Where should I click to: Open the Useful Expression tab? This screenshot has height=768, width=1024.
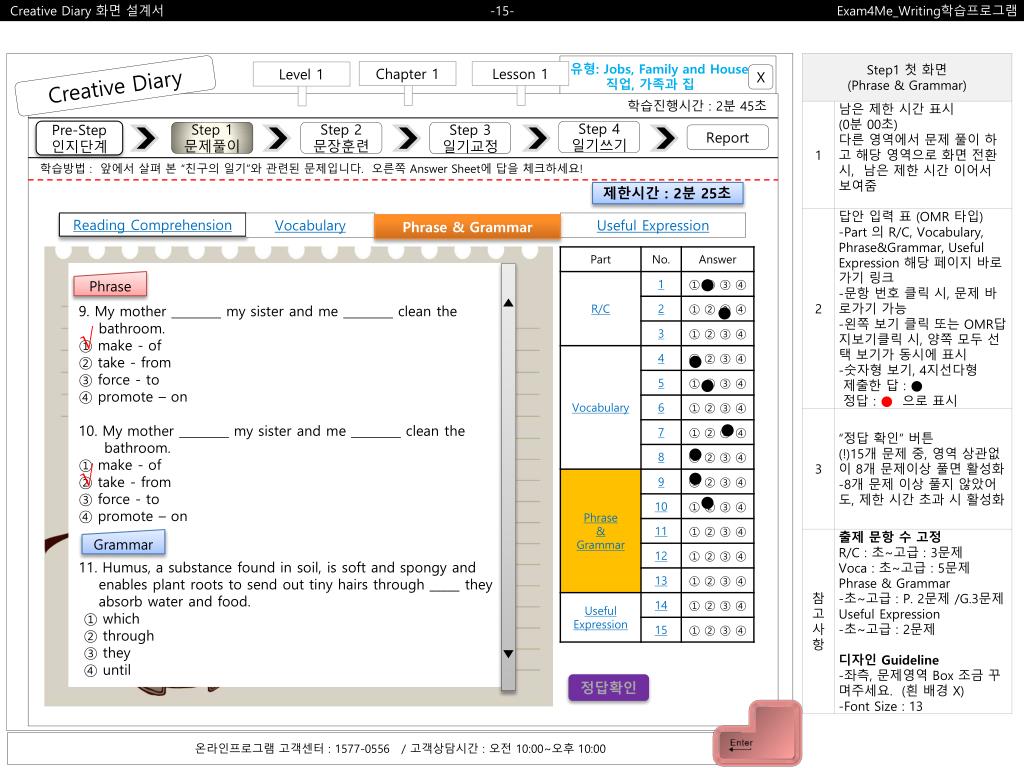tap(652, 225)
